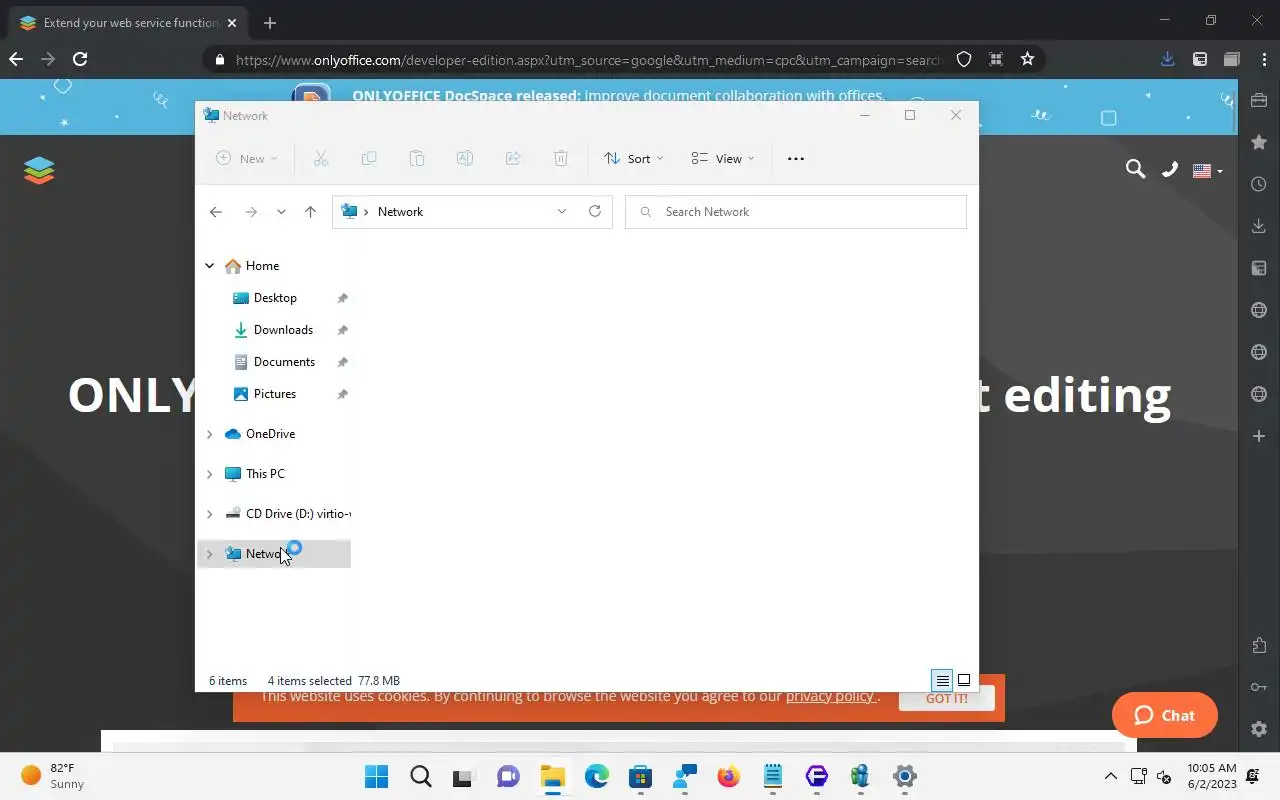Screen dimensions: 1280x800
Task: Click the shield icon in the address bar
Action: pos(964,59)
